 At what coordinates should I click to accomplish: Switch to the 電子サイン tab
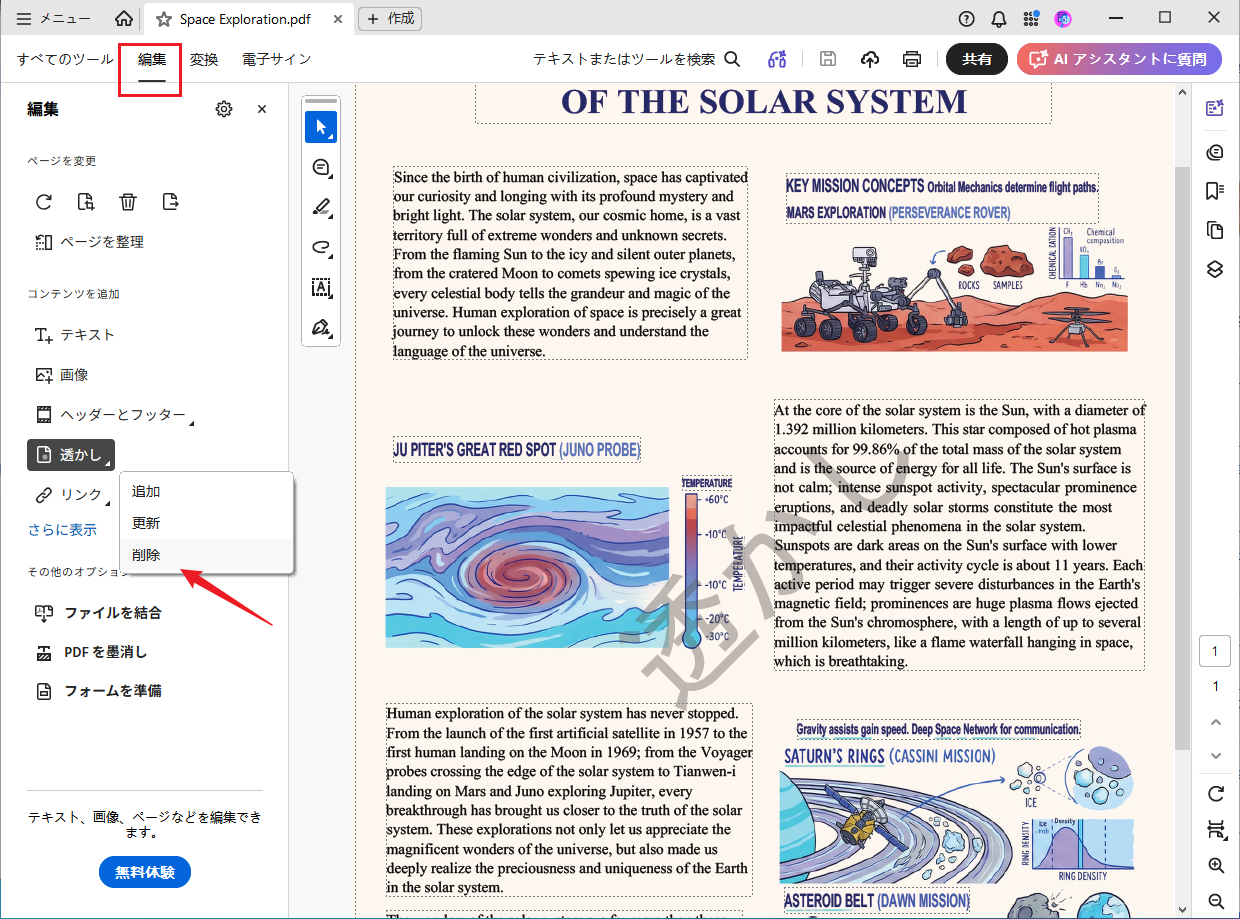point(276,59)
